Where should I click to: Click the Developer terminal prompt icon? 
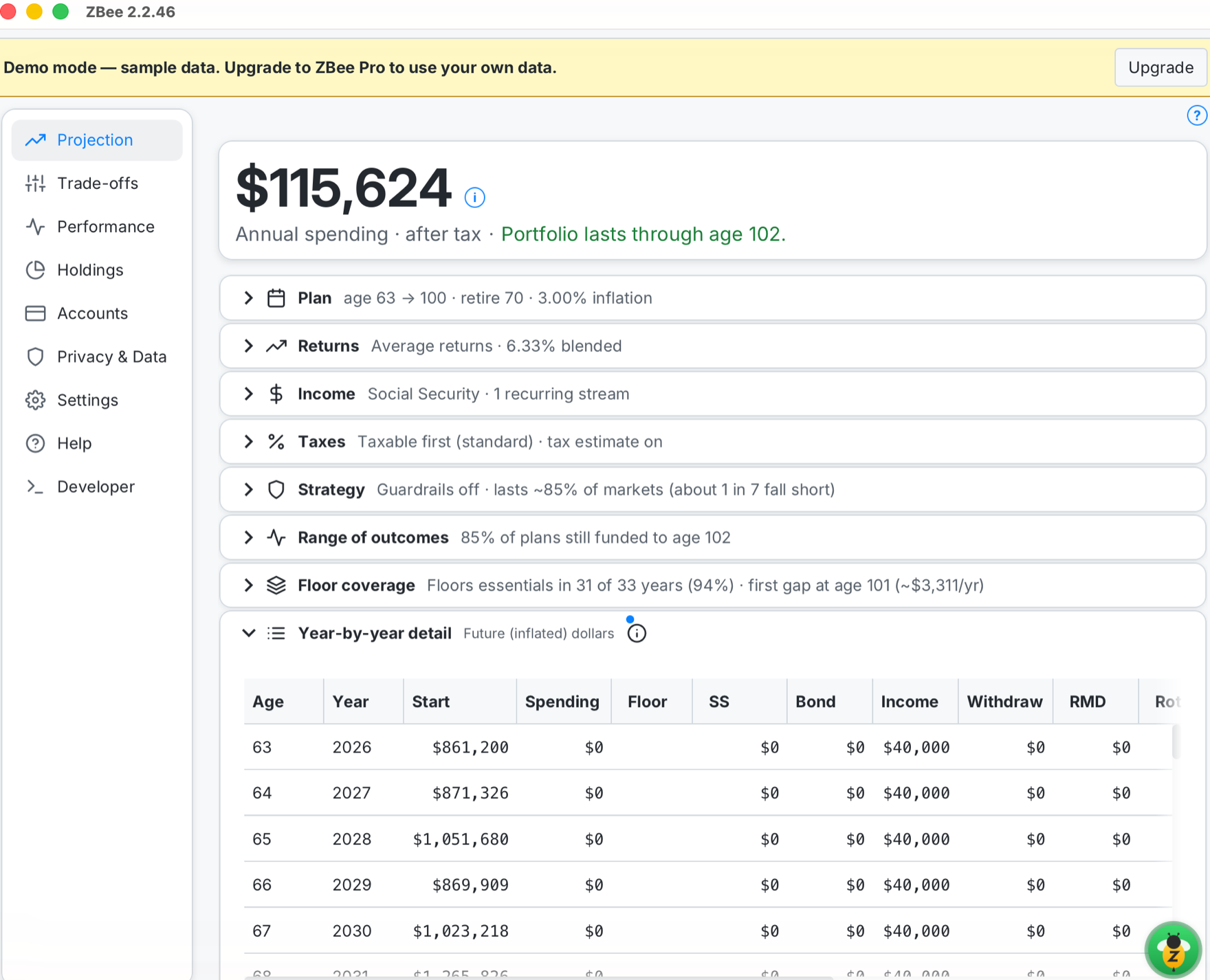[x=35, y=487]
